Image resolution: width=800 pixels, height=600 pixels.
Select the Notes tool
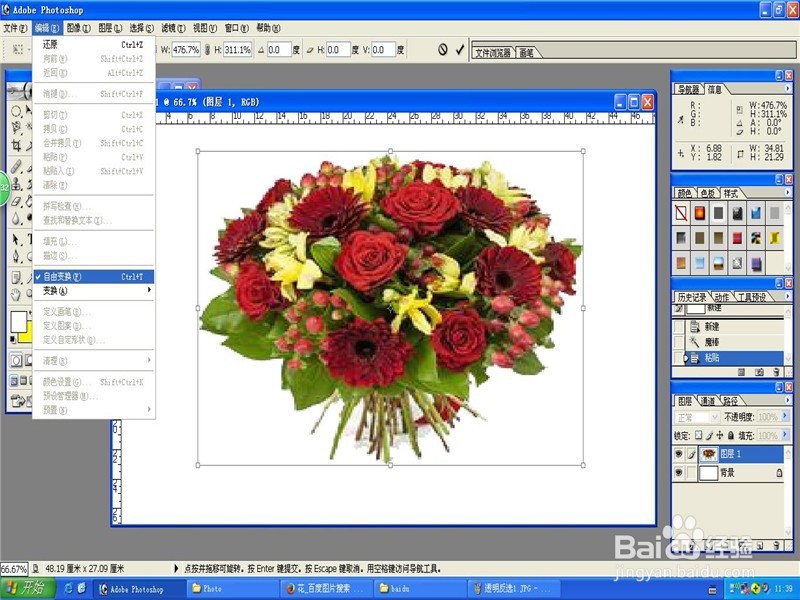coord(16,277)
